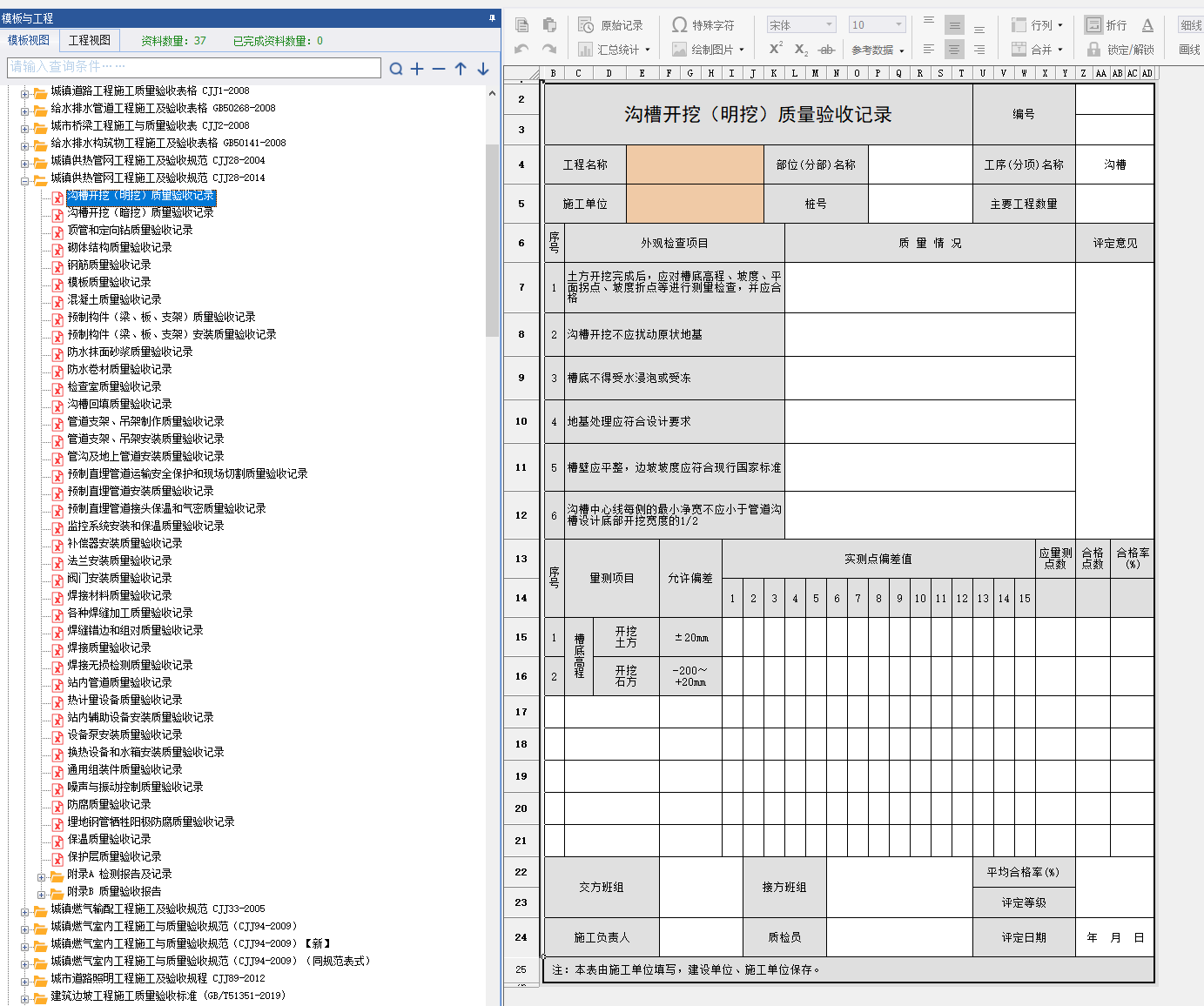Open 合并 merge dropdown
The height and width of the screenshot is (1006, 1204).
[x=1037, y=50]
